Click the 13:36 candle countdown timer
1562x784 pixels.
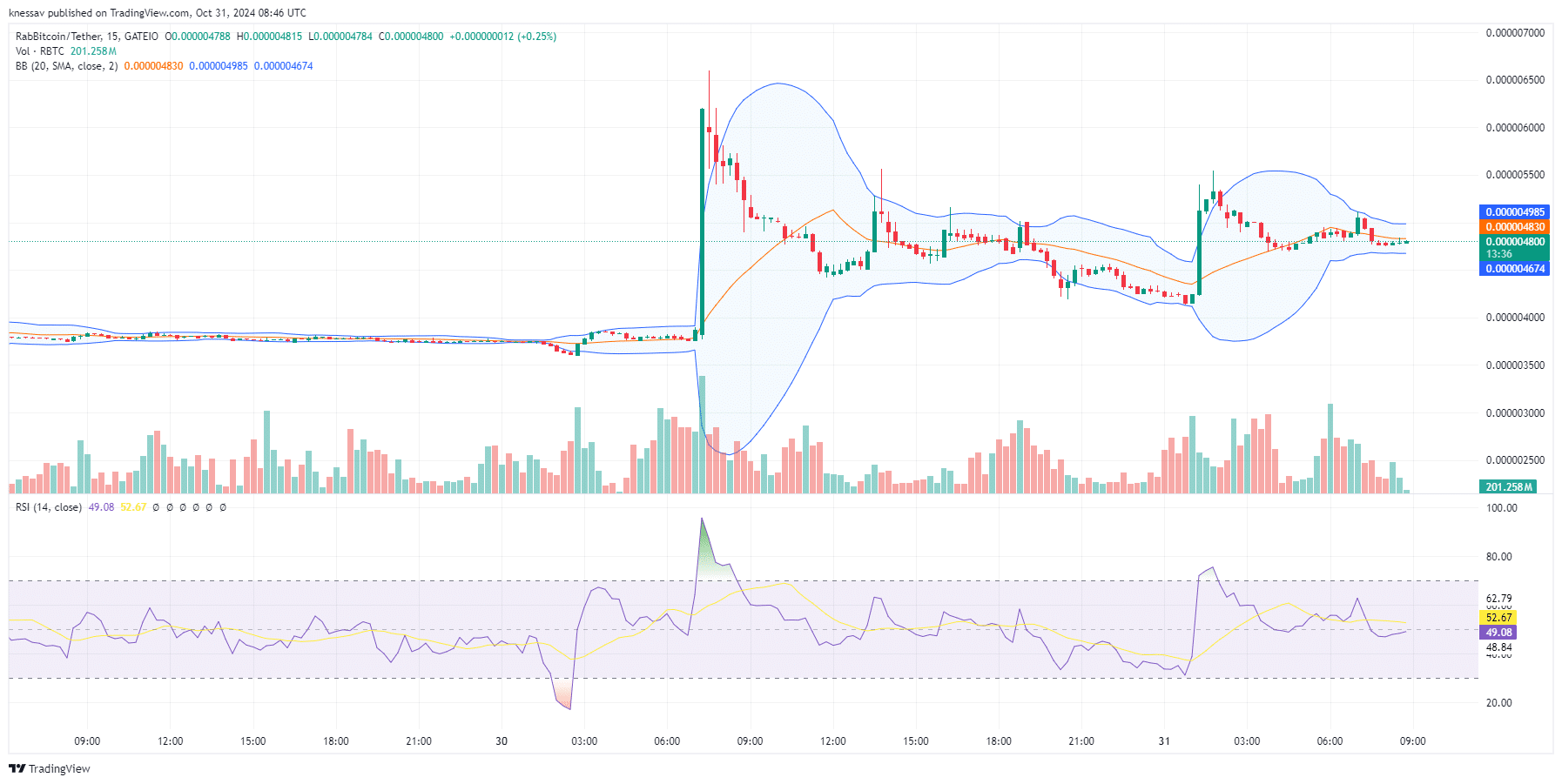coord(1498,254)
